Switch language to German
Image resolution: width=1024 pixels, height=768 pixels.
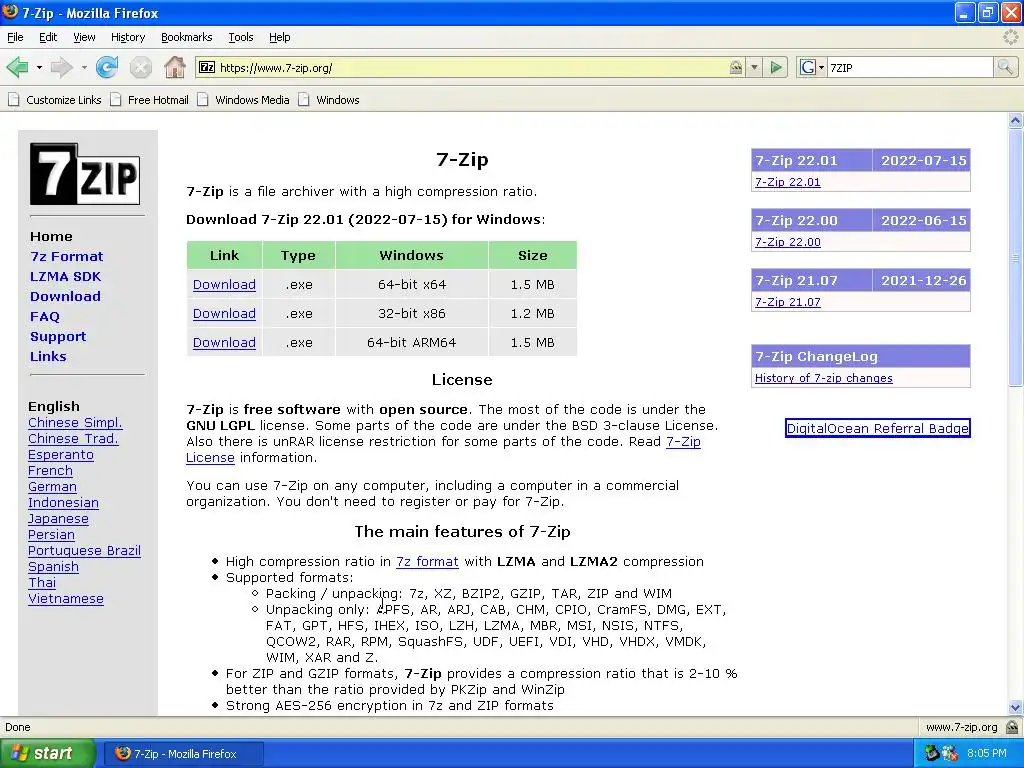click(x=52, y=487)
